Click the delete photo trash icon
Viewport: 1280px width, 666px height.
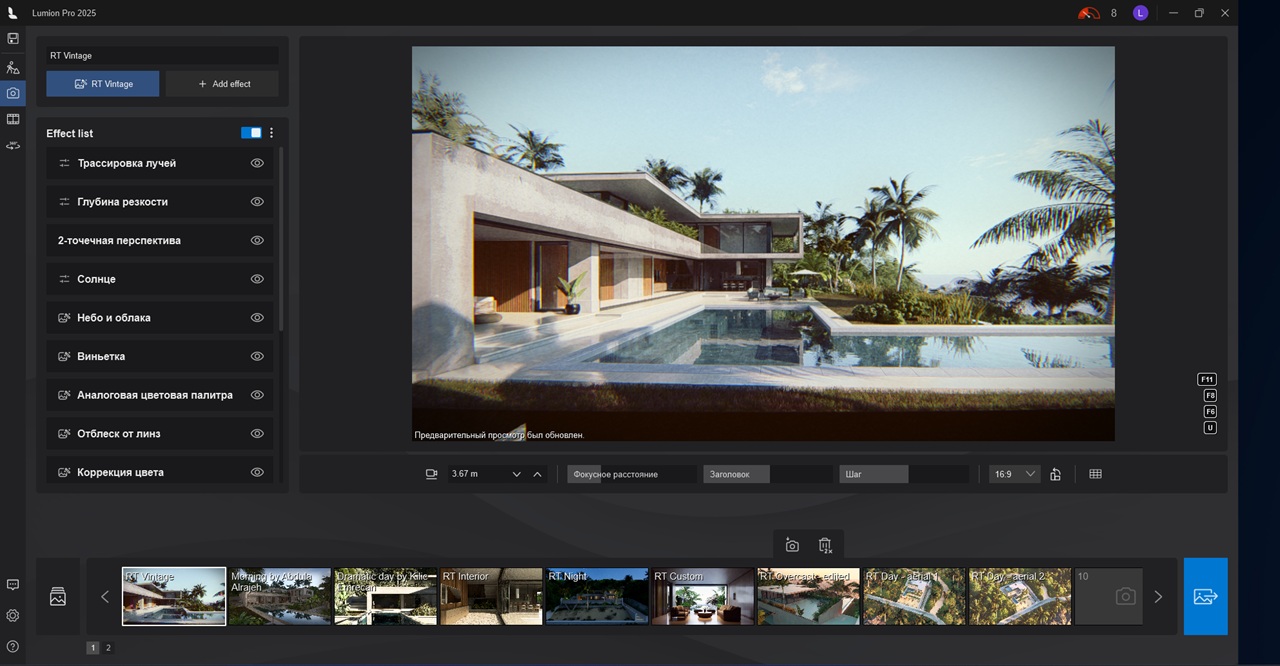click(825, 545)
